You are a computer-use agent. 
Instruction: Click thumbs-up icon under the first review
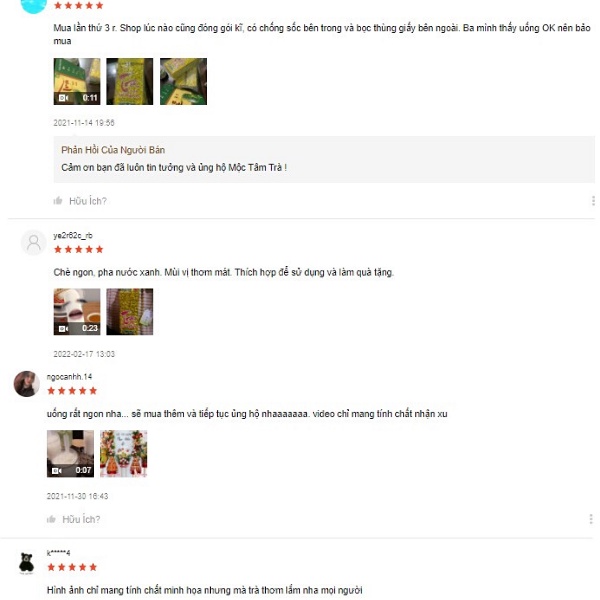pyautogui.click(x=58, y=201)
